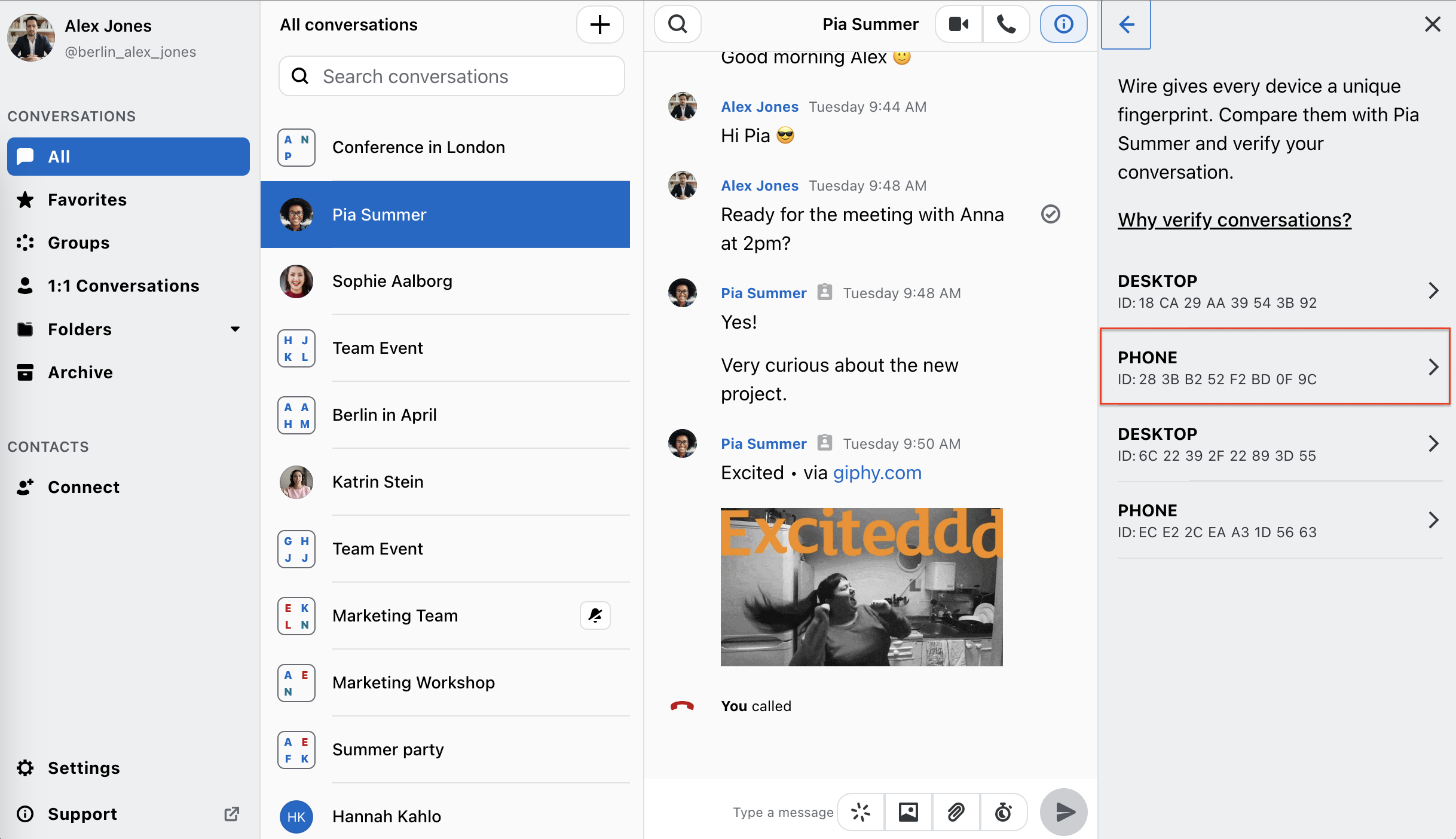
Task: Select the All conversations tab
Action: click(129, 157)
